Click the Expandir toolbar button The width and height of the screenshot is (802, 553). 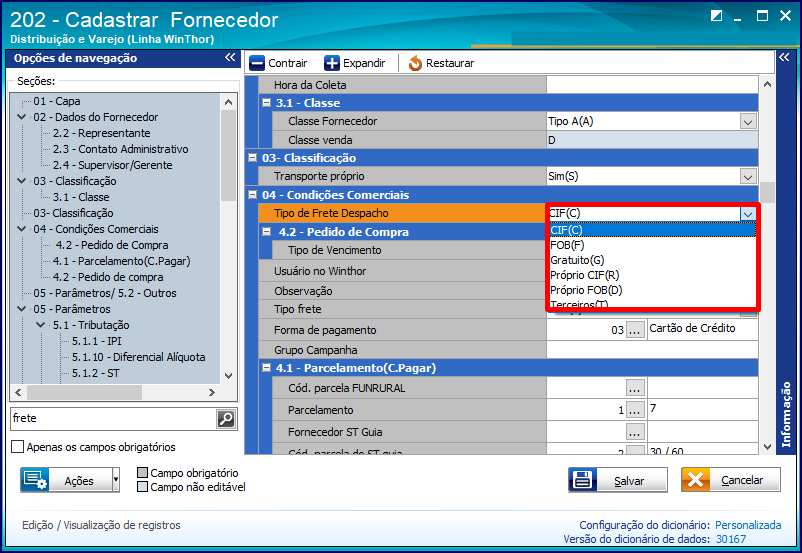pos(354,63)
